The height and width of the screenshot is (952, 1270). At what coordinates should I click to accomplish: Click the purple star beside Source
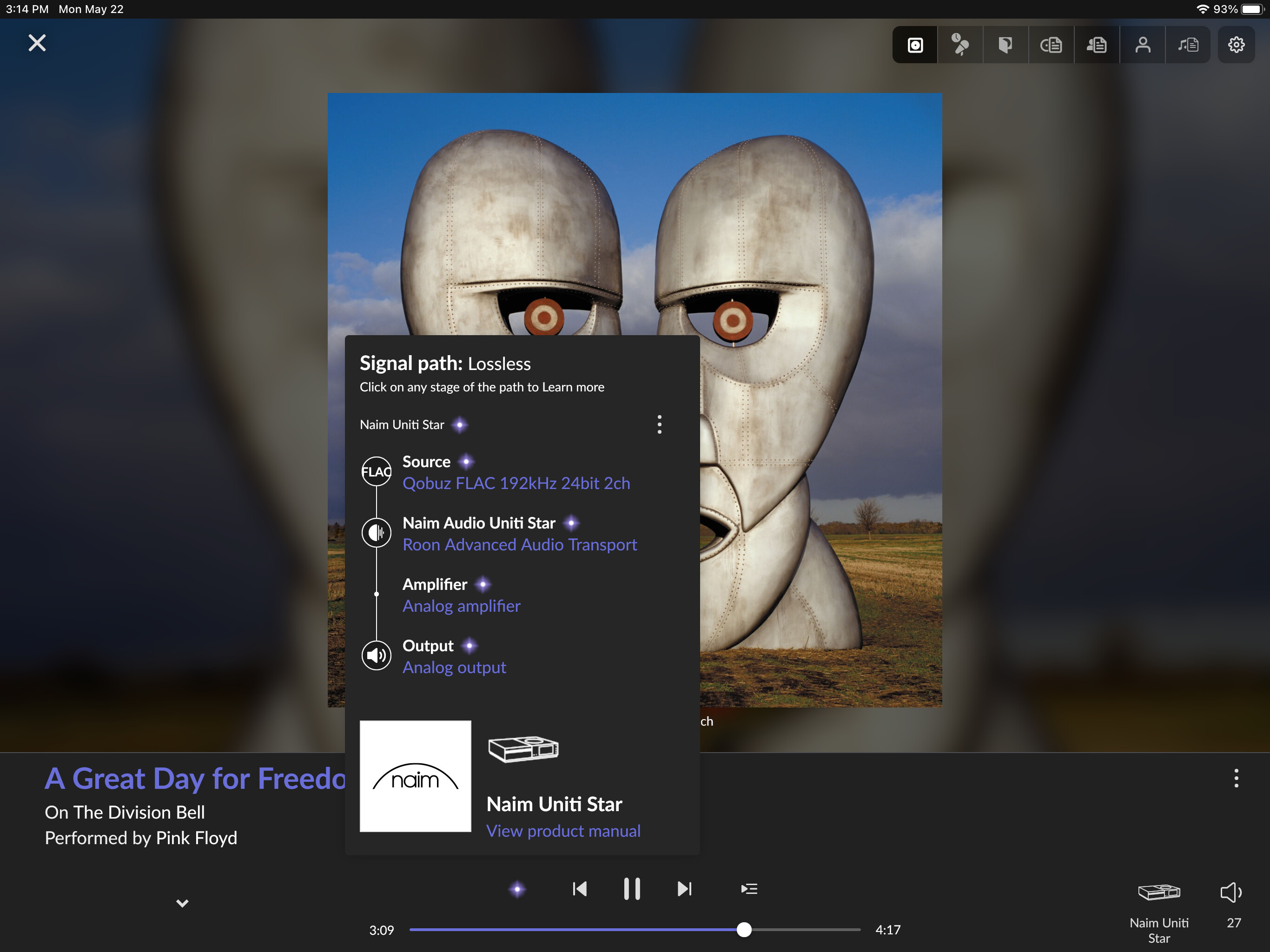[466, 462]
